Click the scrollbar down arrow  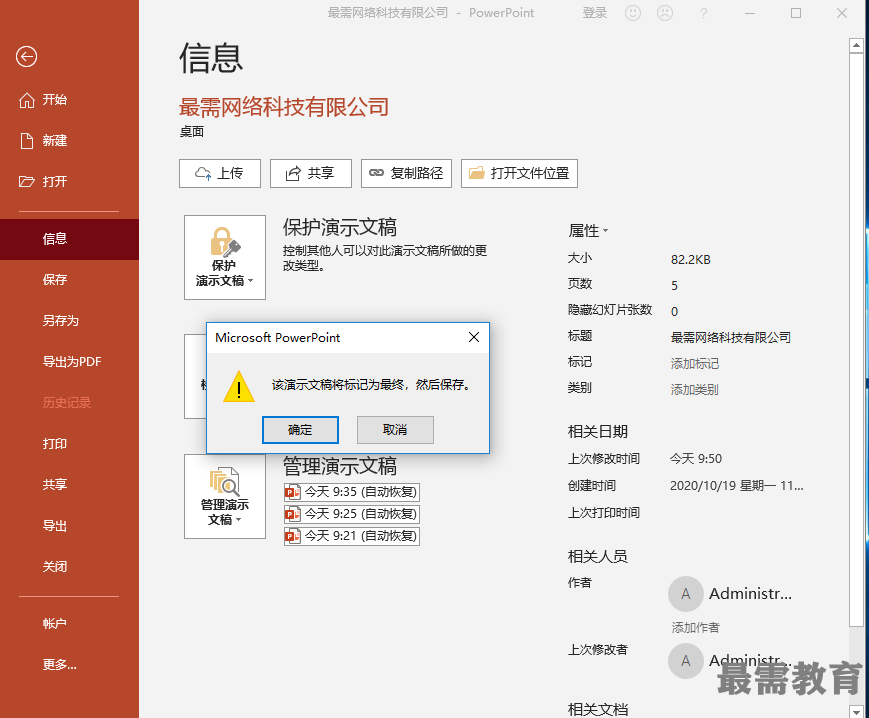[856, 711]
